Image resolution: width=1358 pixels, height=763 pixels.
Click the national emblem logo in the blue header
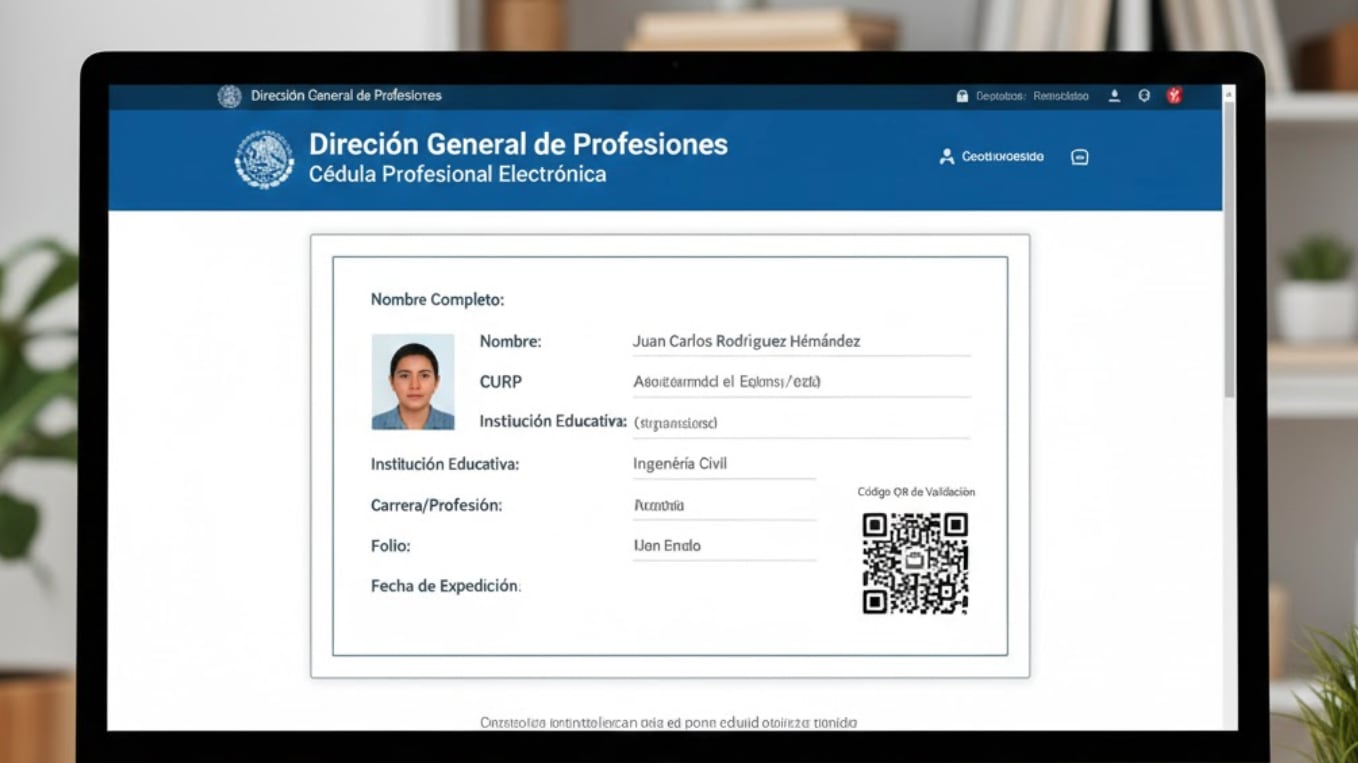coord(263,158)
